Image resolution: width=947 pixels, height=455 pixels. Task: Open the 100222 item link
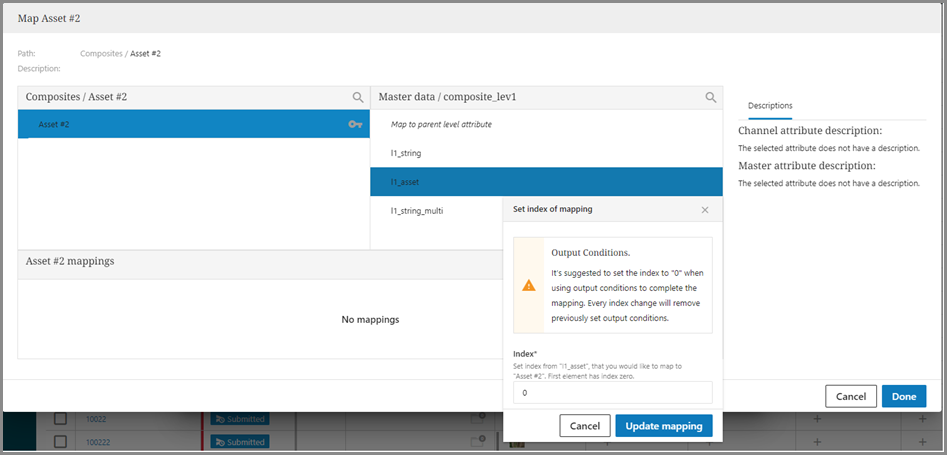[100, 441]
